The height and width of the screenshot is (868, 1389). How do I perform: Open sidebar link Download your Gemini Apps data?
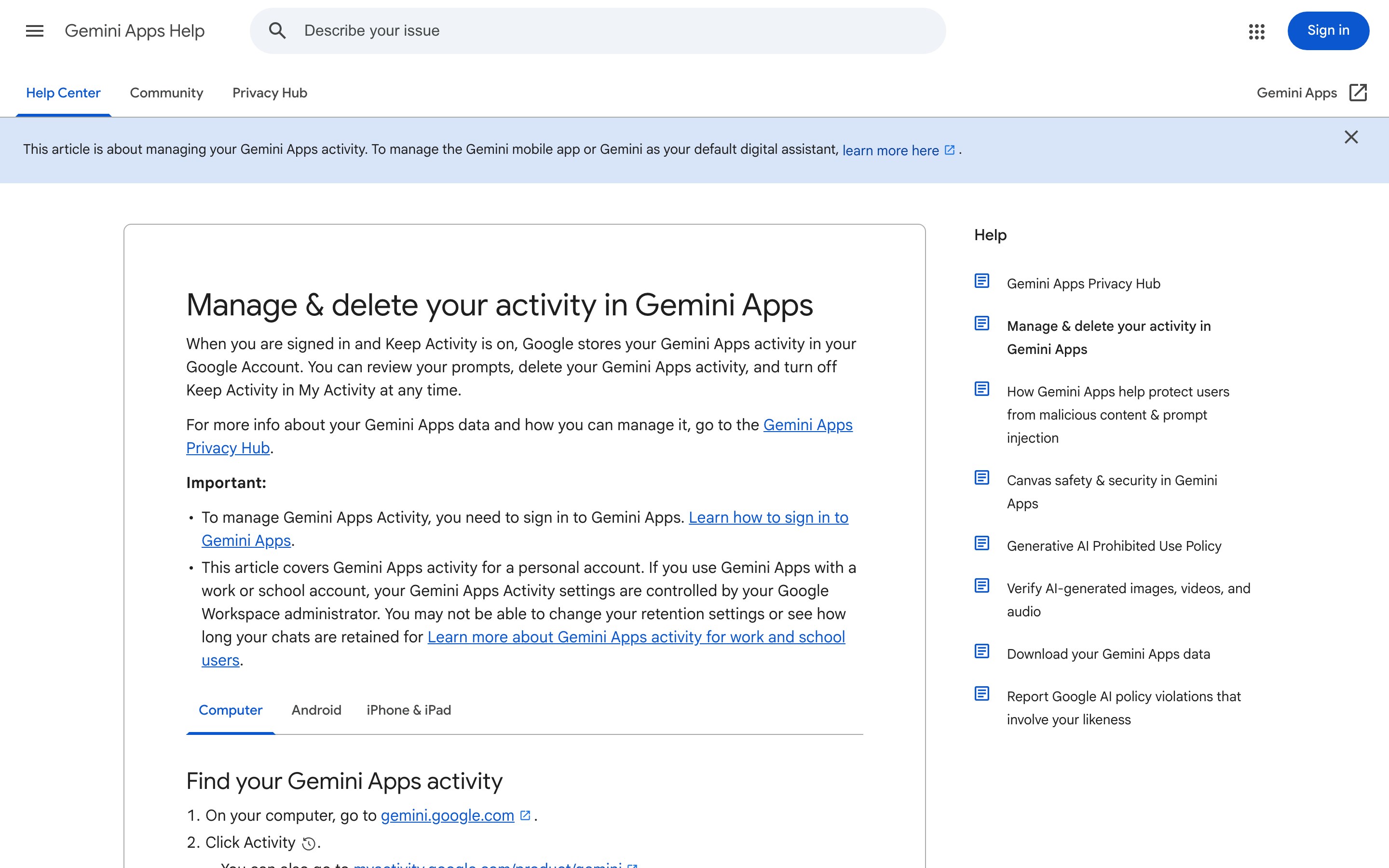click(x=1108, y=654)
